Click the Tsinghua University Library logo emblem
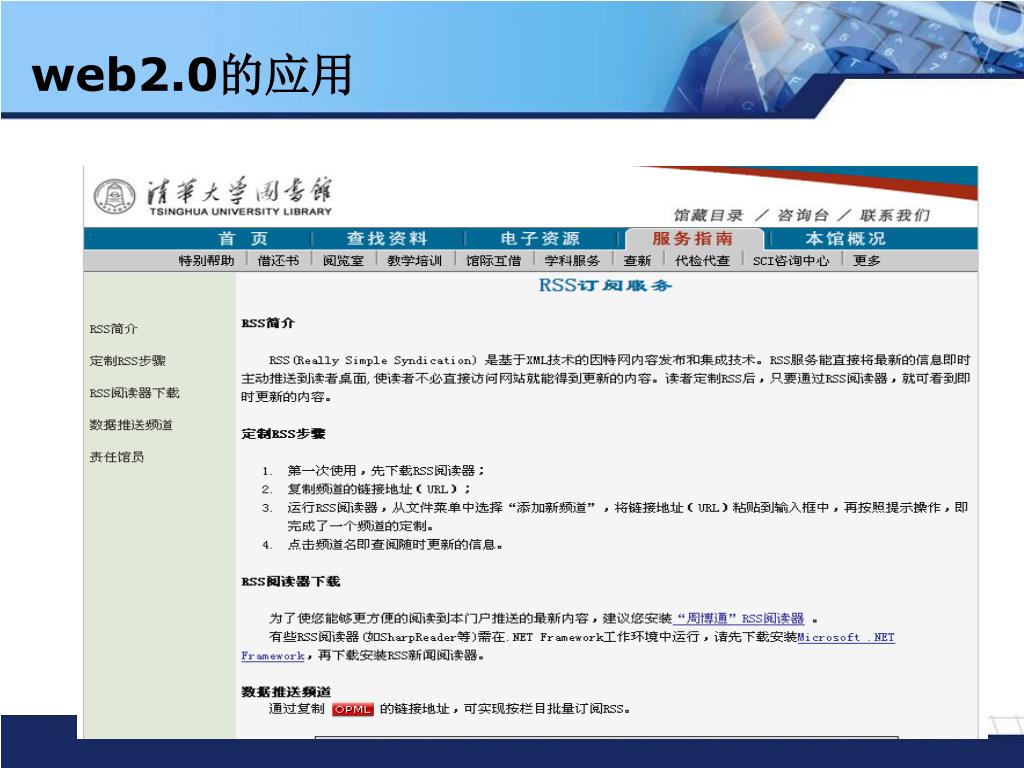Screen dimensions: 1024x768 [x=114, y=197]
